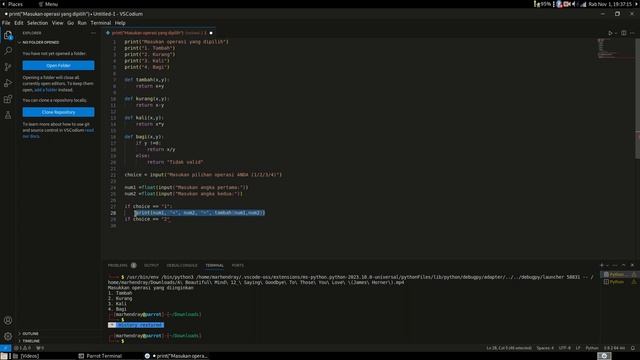
Task: Expand the TIMELINE section
Action: 57,341
